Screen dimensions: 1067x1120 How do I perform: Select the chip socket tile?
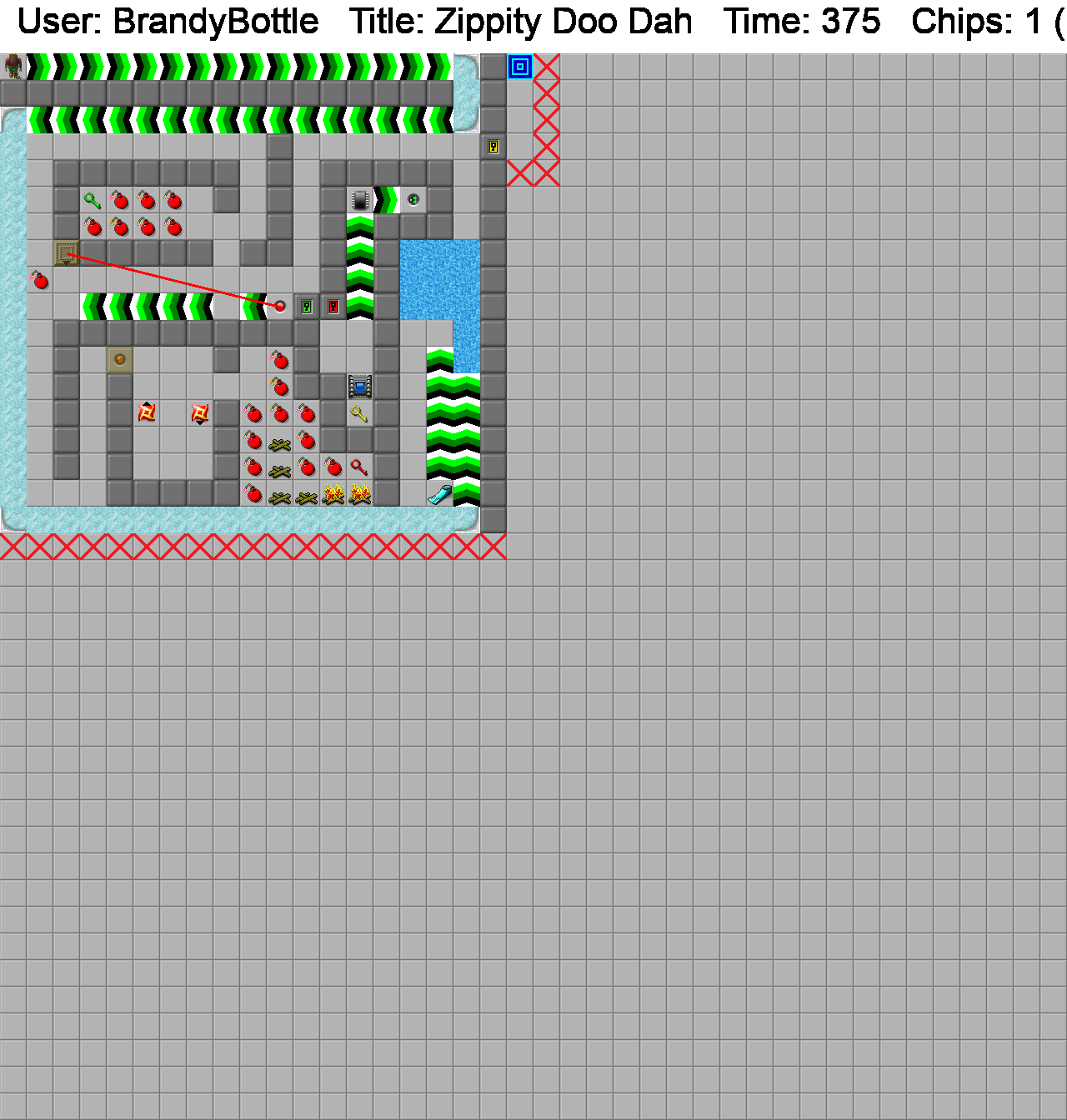coord(360,387)
